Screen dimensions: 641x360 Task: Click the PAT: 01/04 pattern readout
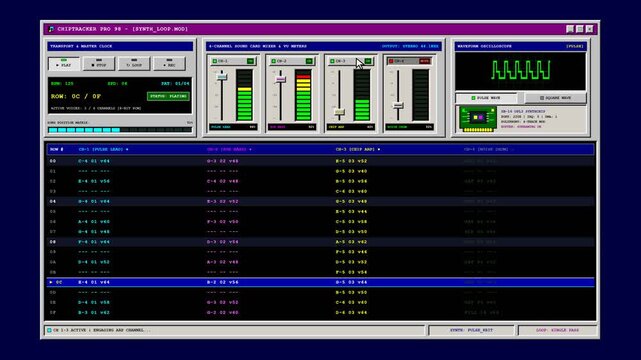pyautogui.click(x=175, y=83)
